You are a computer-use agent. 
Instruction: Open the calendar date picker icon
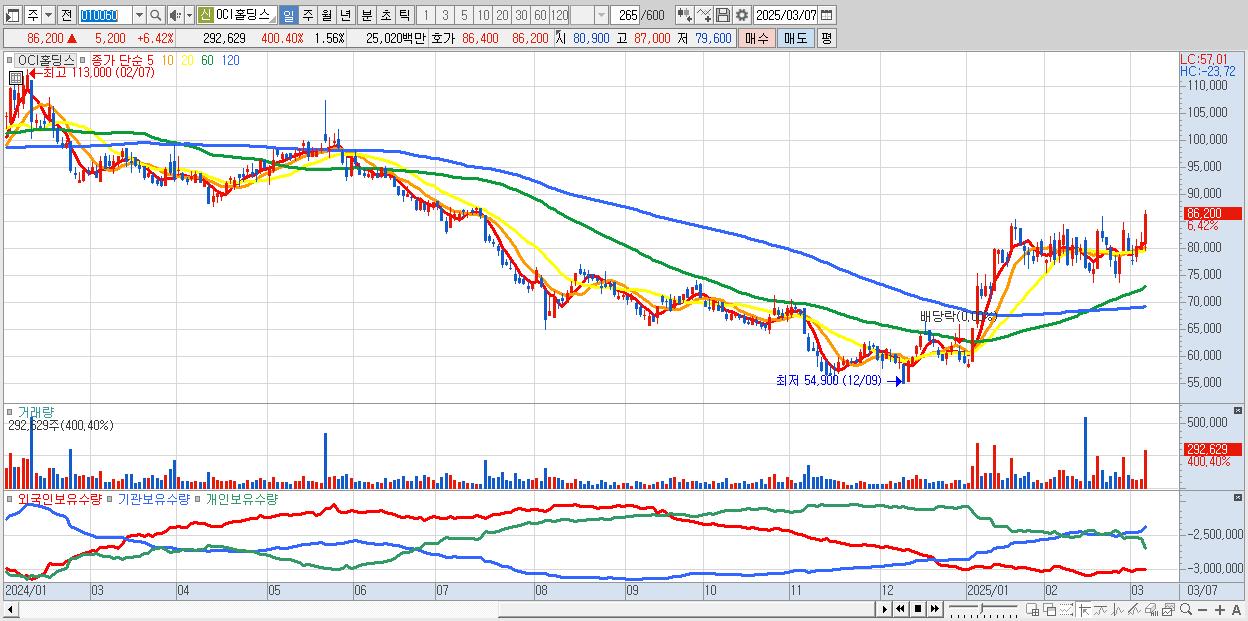pos(826,16)
